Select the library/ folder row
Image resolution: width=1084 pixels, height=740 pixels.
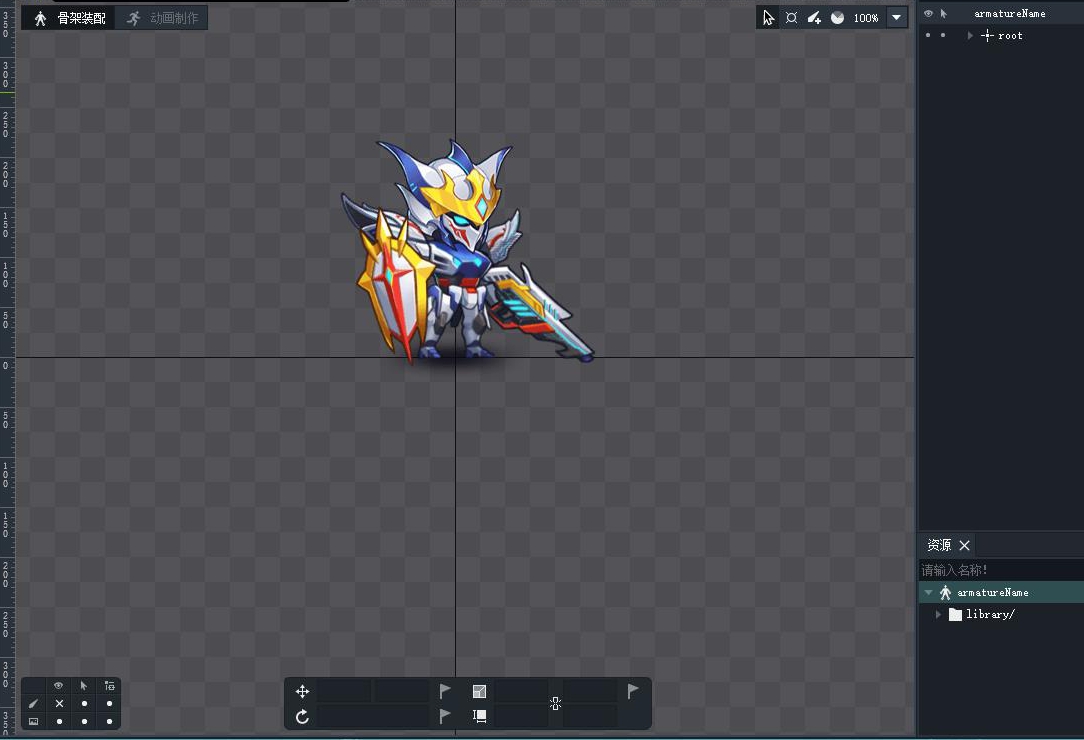(x=1001, y=614)
